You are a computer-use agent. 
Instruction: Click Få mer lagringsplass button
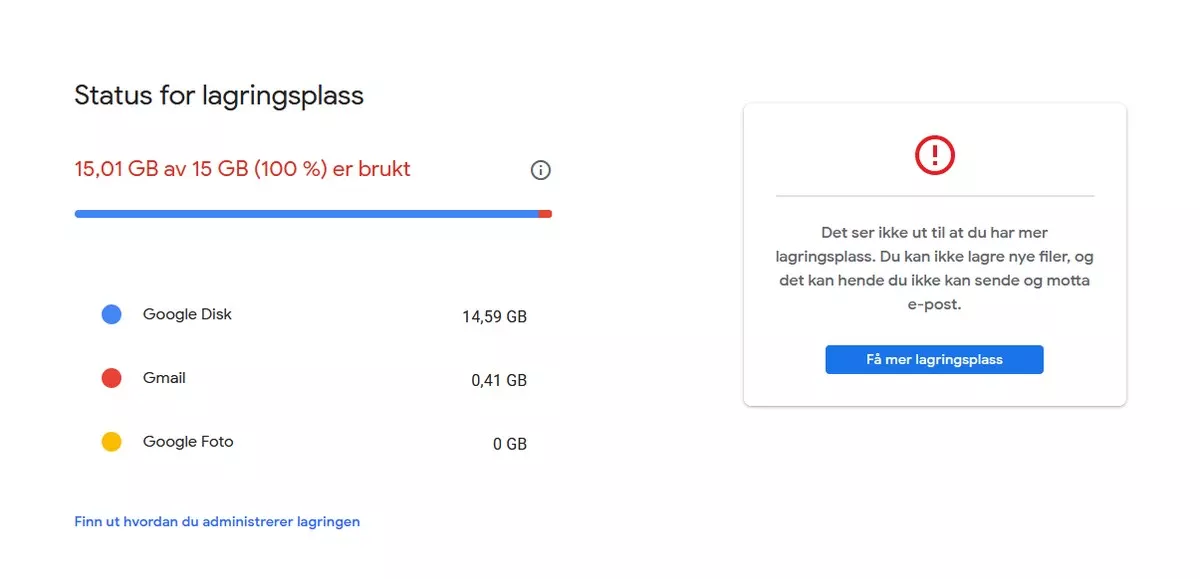(x=934, y=359)
